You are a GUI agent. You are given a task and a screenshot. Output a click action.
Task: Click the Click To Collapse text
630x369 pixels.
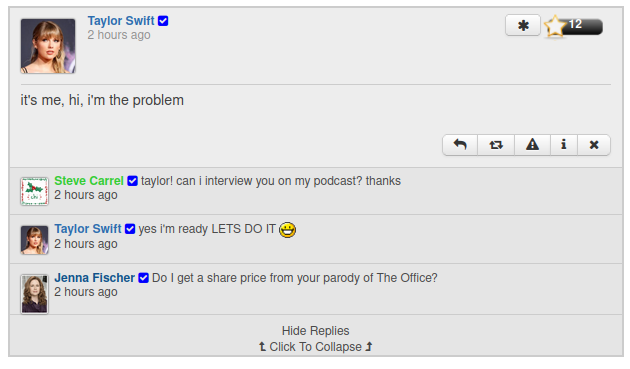click(x=315, y=347)
